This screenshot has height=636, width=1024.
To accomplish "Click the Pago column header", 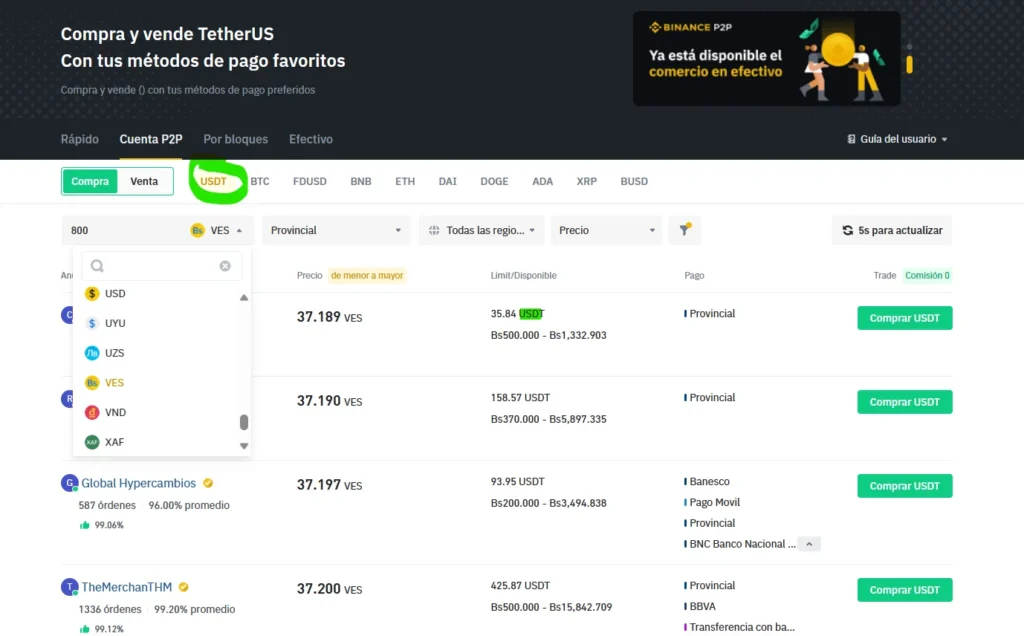I will pos(694,276).
